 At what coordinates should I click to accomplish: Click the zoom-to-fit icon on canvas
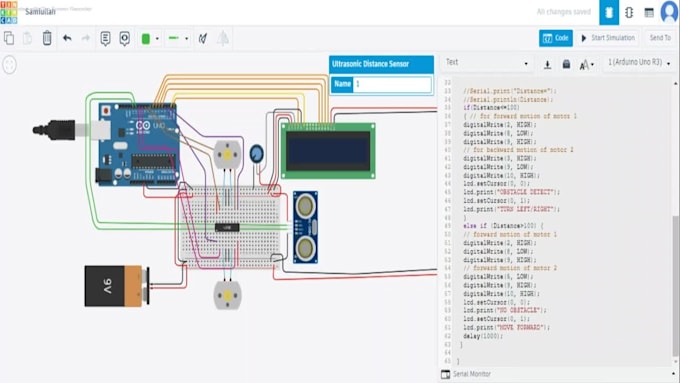coord(10,65)
